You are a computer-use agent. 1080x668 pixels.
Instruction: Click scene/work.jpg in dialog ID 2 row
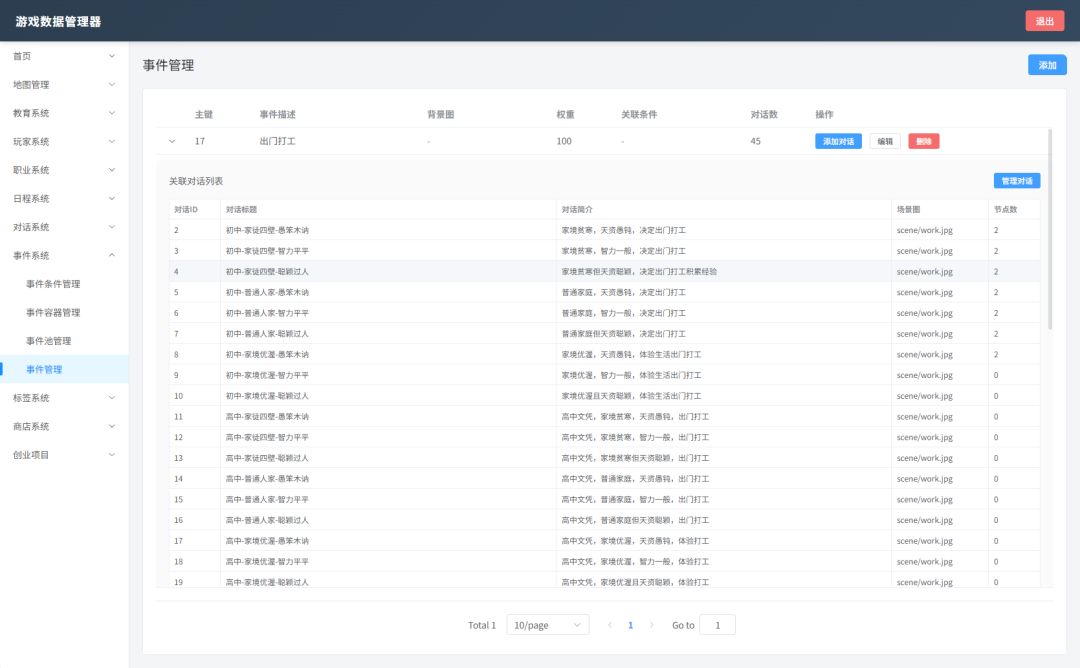point(924,230)
